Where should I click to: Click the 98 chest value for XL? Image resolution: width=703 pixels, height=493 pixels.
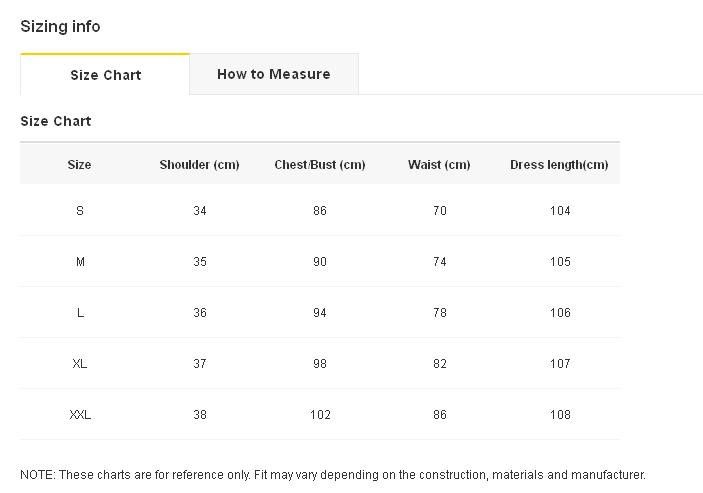(x=320, y=363)
